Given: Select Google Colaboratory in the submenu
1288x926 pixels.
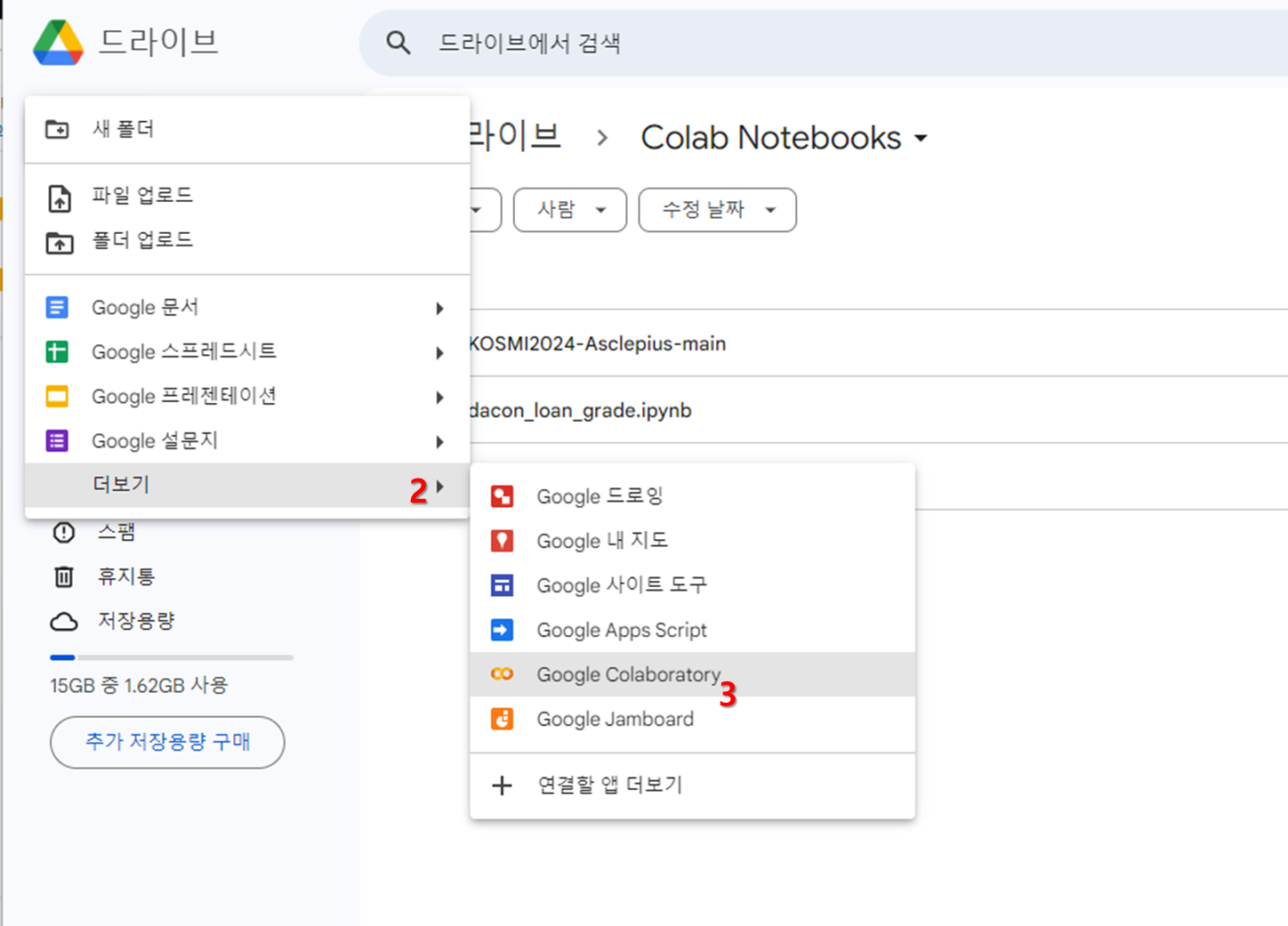Looking at the screenshot, I should click(692, 674).
